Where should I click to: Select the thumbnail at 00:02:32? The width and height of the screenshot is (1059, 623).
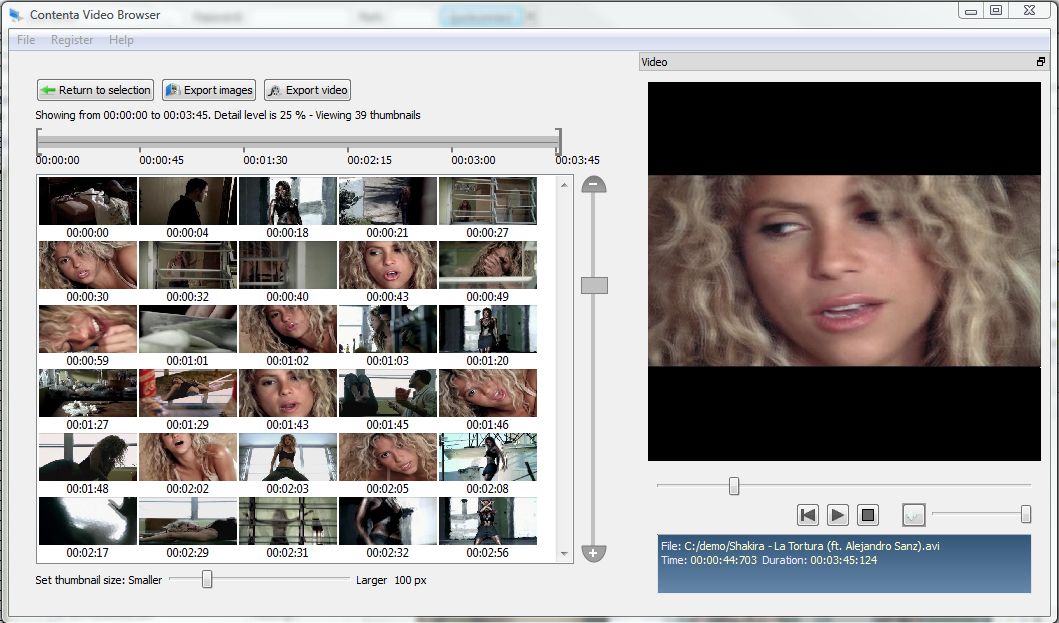(x=388, y=521)
